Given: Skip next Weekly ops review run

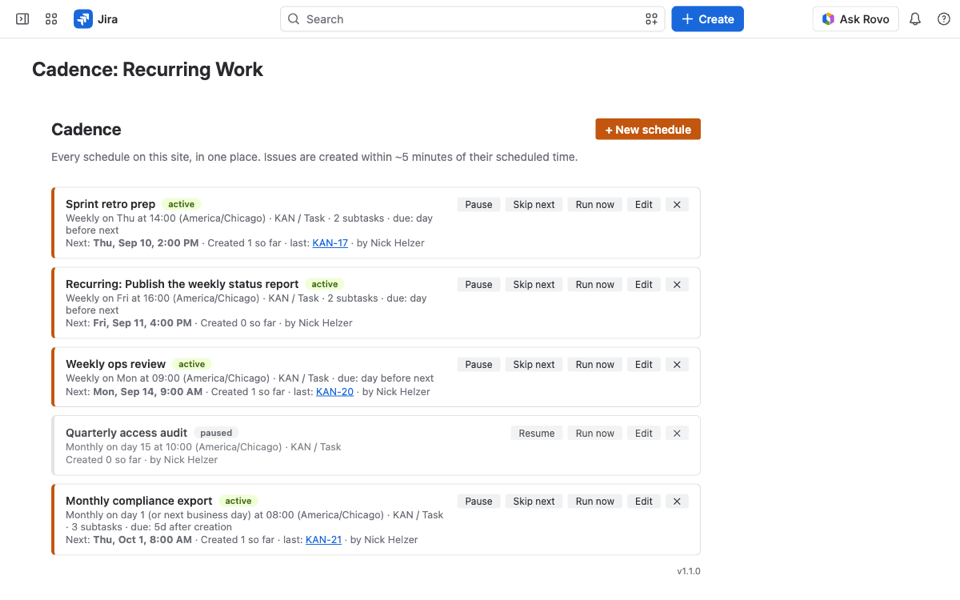Looking at the screenshot, I should pos(534,364).
